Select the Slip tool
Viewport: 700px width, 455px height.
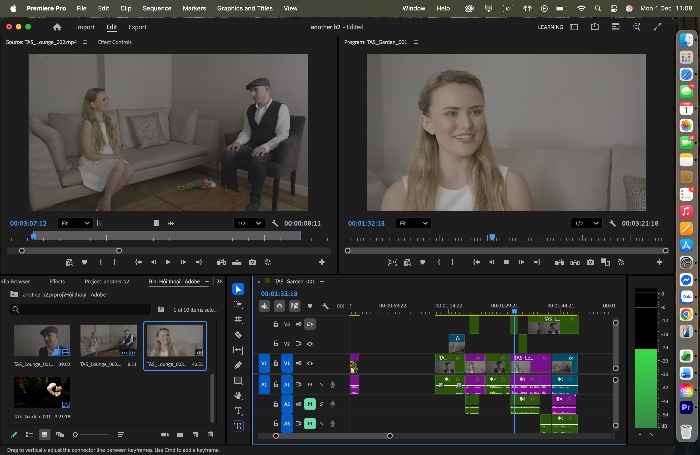point(238,350)
